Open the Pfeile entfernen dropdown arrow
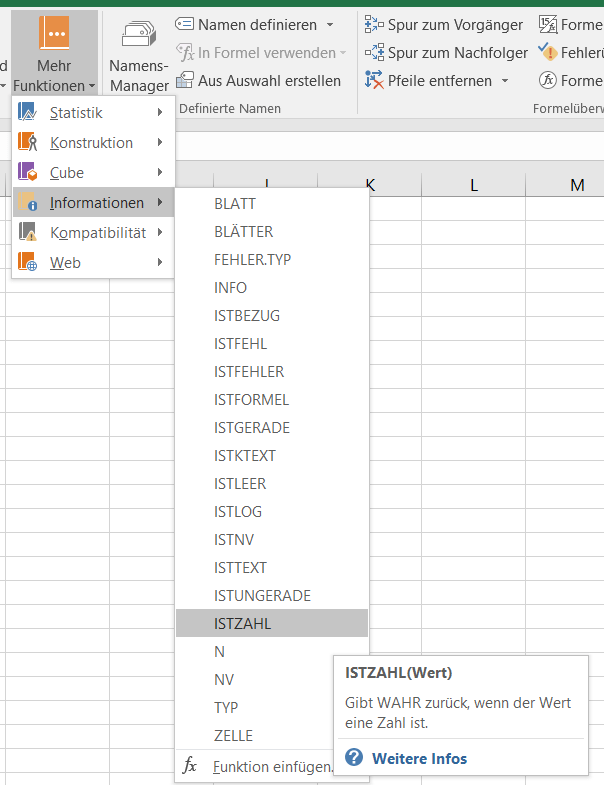The height and width of the screenshot is (785, 604). [x=505, y=80]
